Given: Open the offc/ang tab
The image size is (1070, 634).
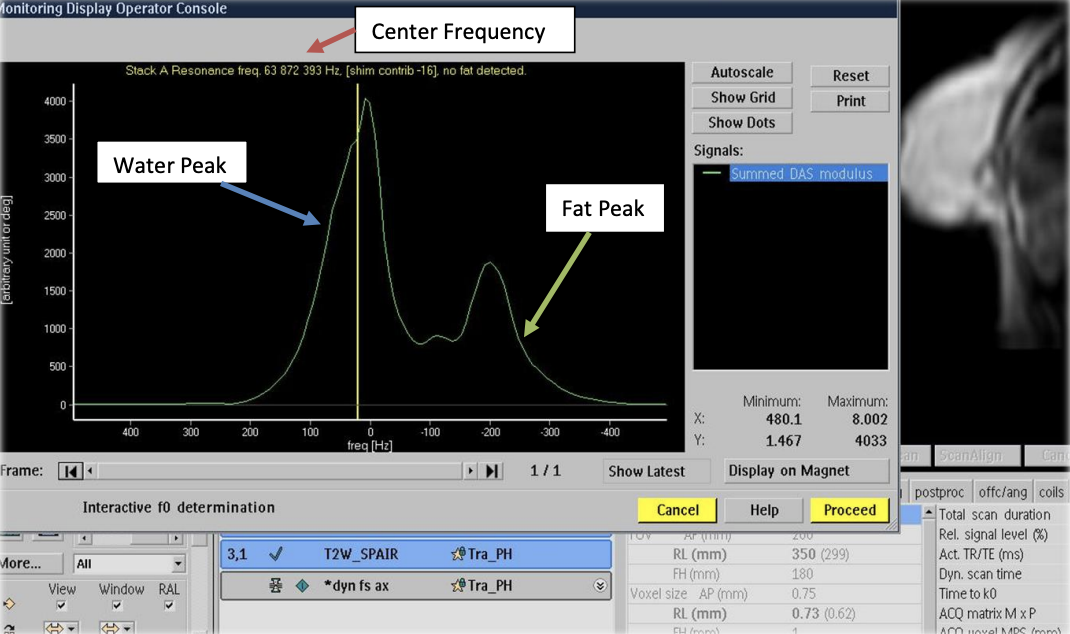Looking at the screenshot, I should point(1002,492).
